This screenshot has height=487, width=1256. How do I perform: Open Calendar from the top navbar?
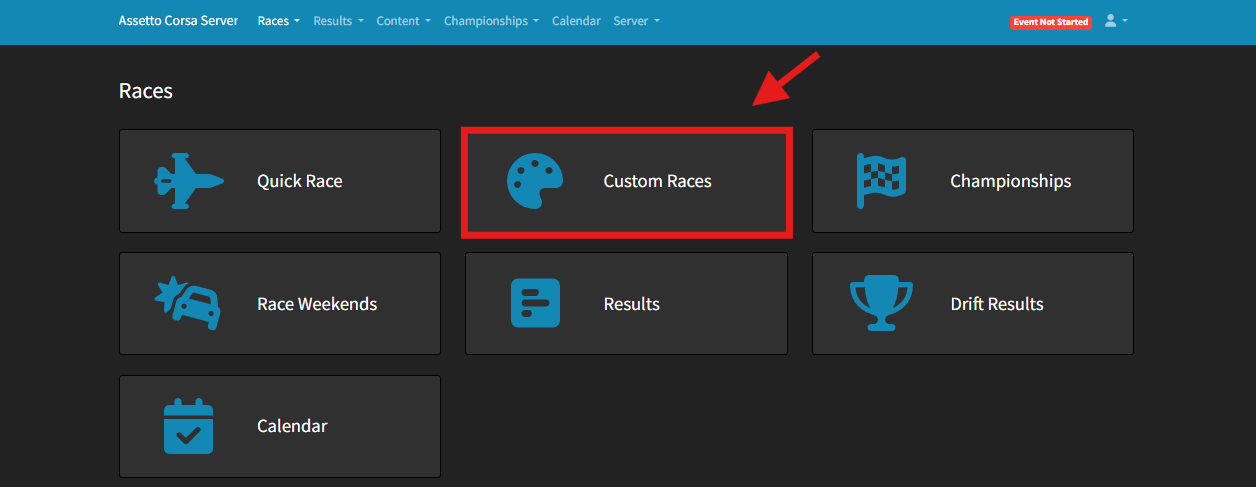pos(576,21)
